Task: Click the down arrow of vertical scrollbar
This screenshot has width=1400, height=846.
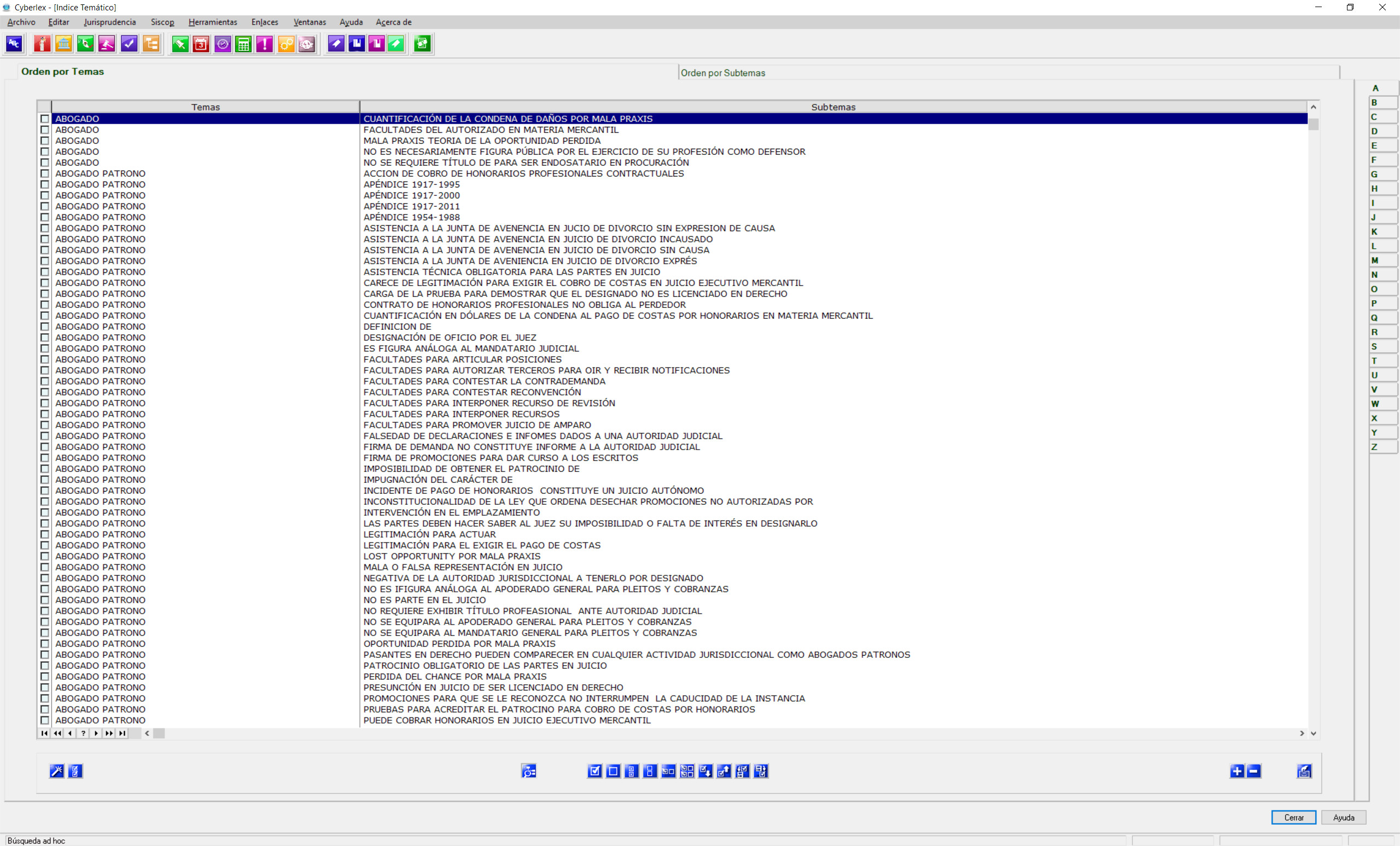Action: coord(1313,733)
